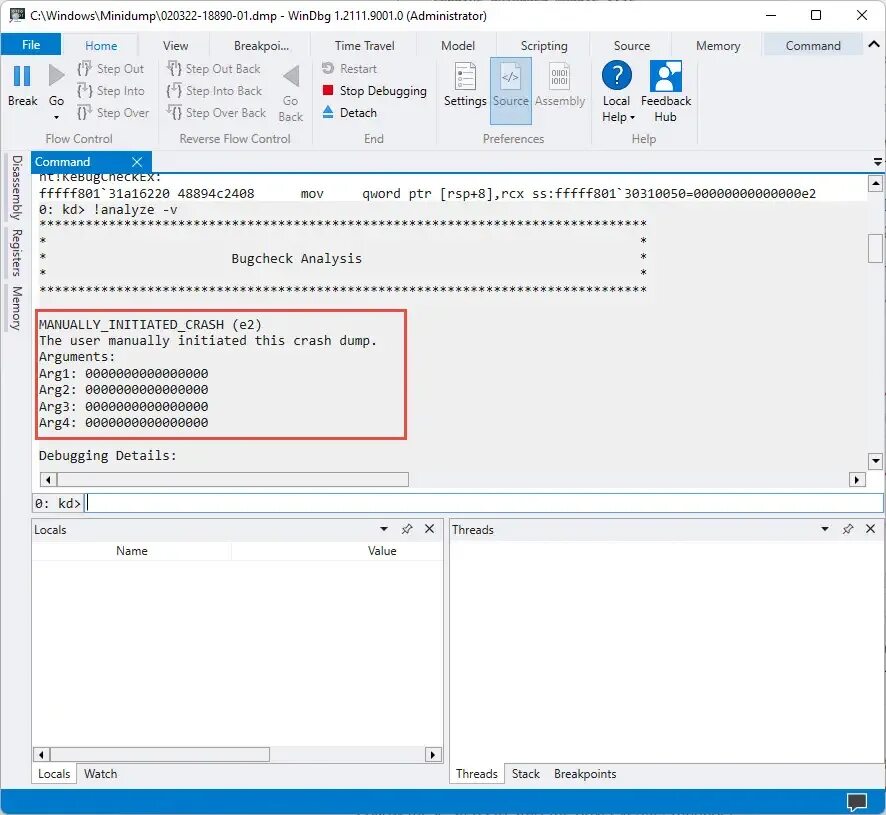Image resolution: width=886 pixels, height=815 pixels.
Task: Toggle Source mode preference
Action: [510, 90]
